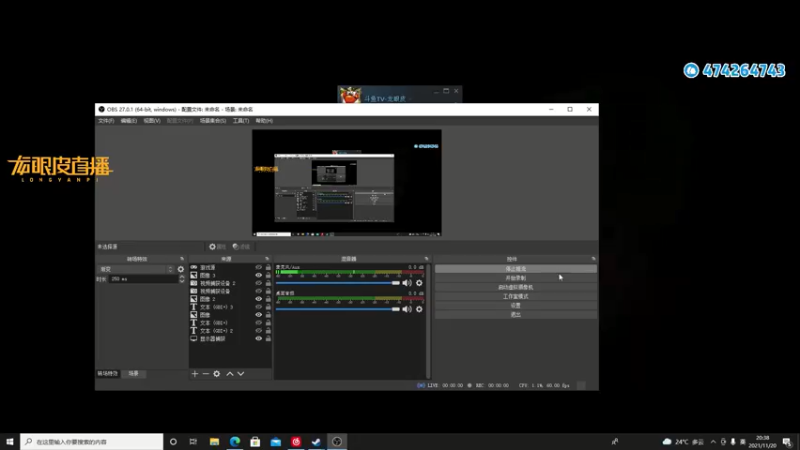Open transition properties gear icon
The height and width of the screenshot is (450, 800).
(181, 269)
